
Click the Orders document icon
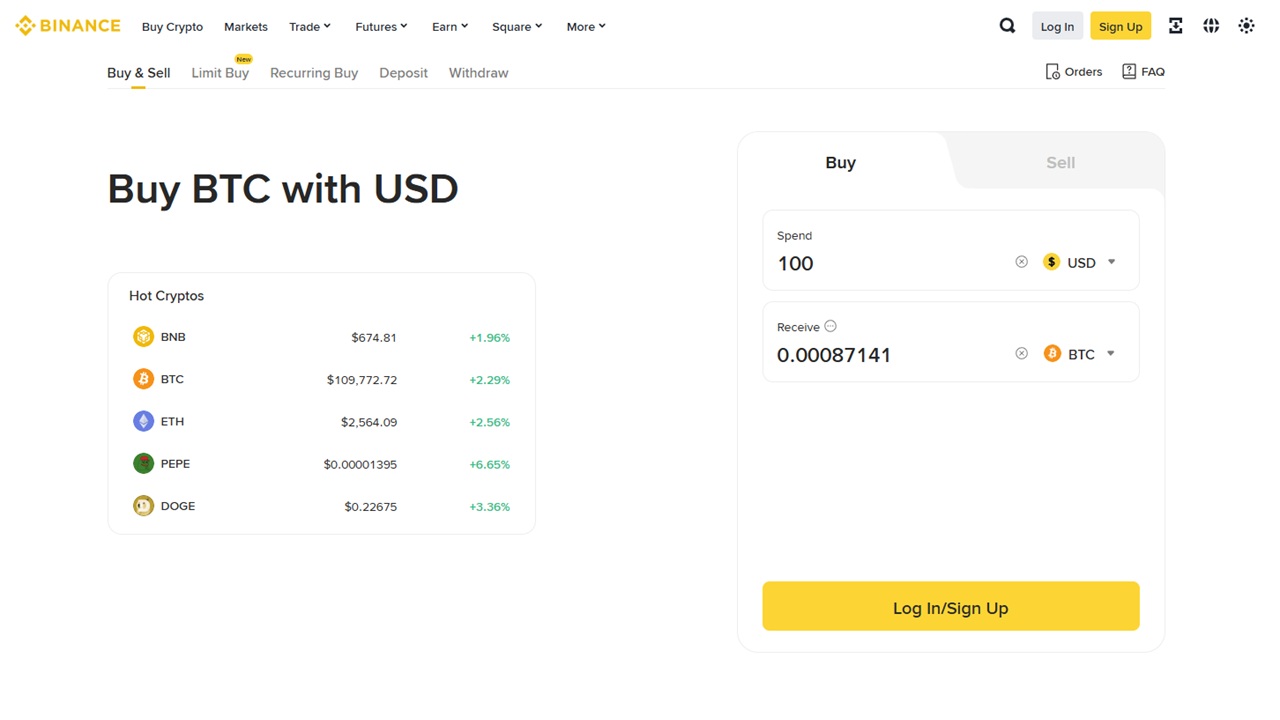pos(1052,72)
